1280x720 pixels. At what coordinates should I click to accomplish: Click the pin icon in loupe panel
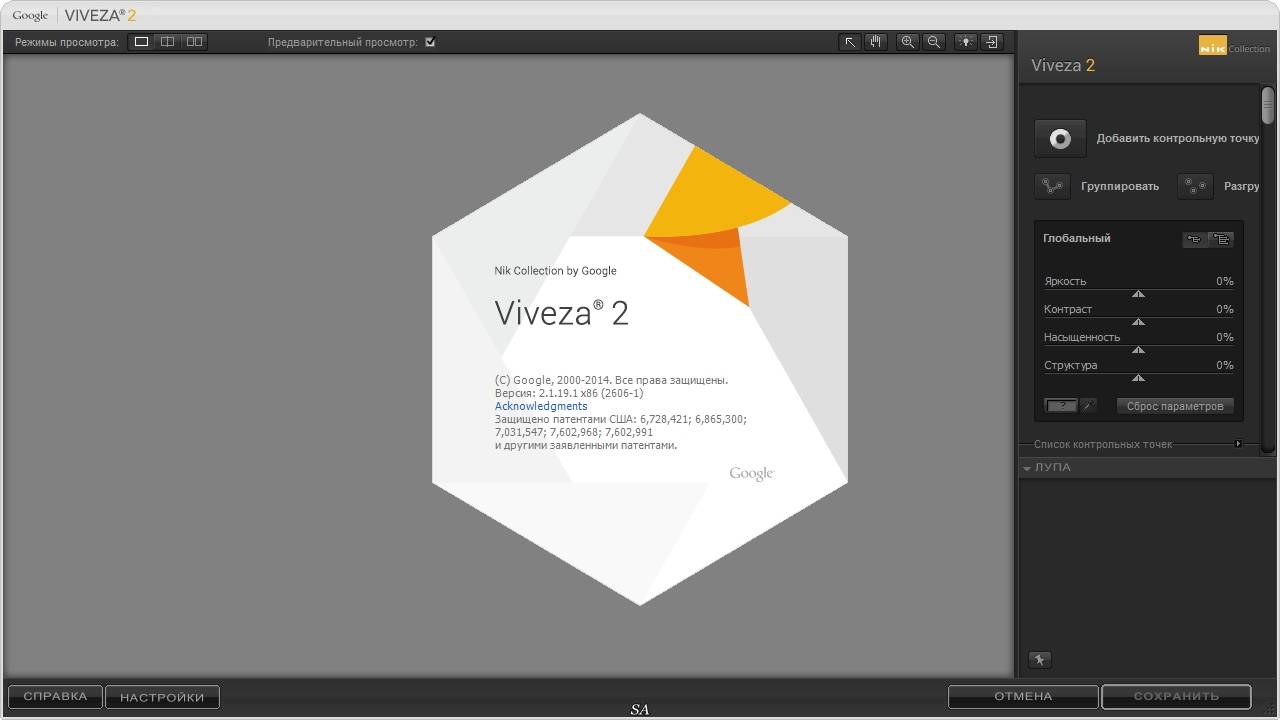1040,660
